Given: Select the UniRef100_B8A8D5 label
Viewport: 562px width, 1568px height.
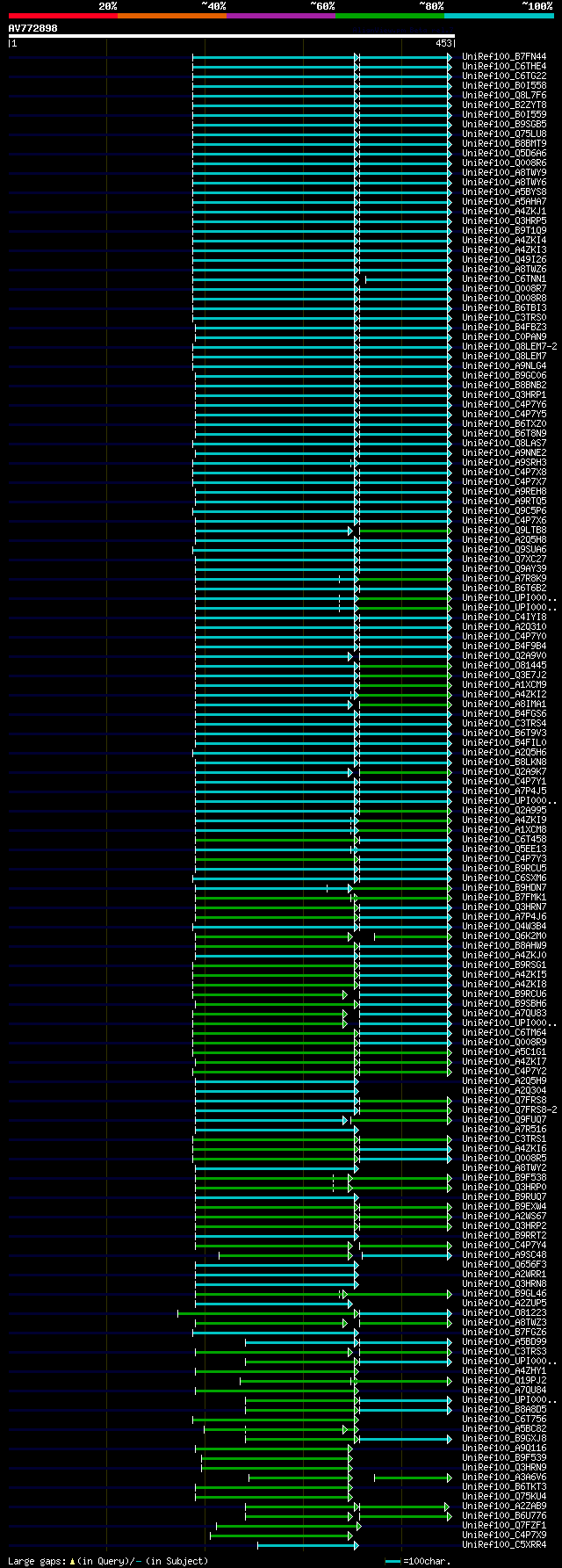Looking at the screenshot, I should point(504,1409).
